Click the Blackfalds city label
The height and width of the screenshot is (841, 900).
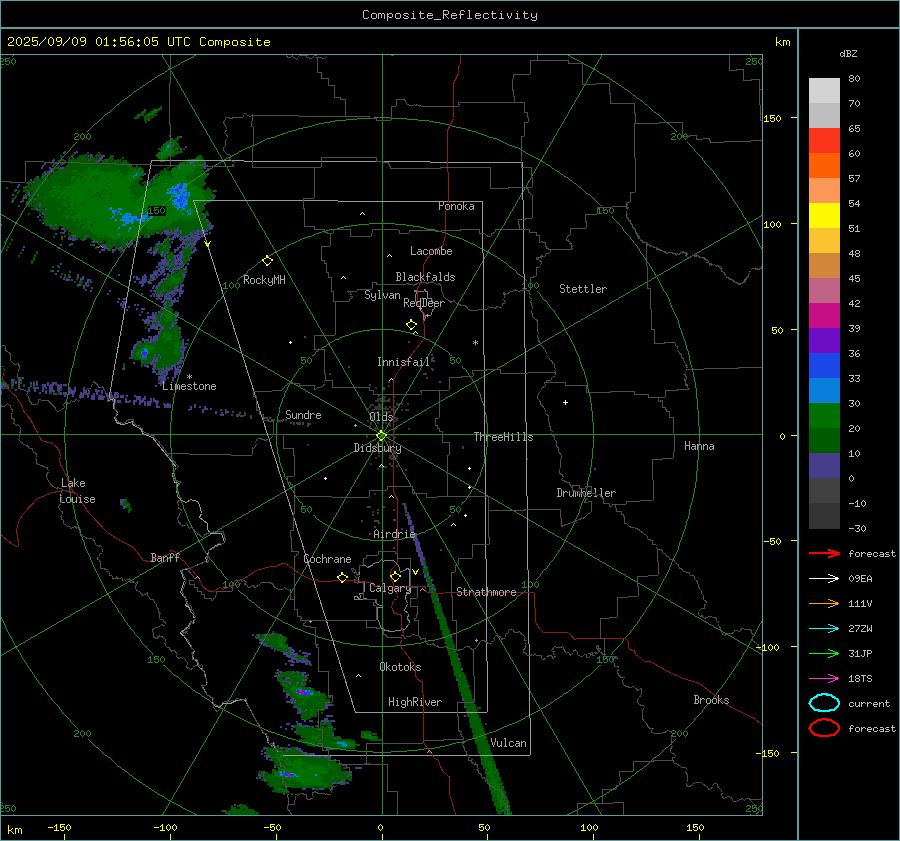[x=425, y=277]
